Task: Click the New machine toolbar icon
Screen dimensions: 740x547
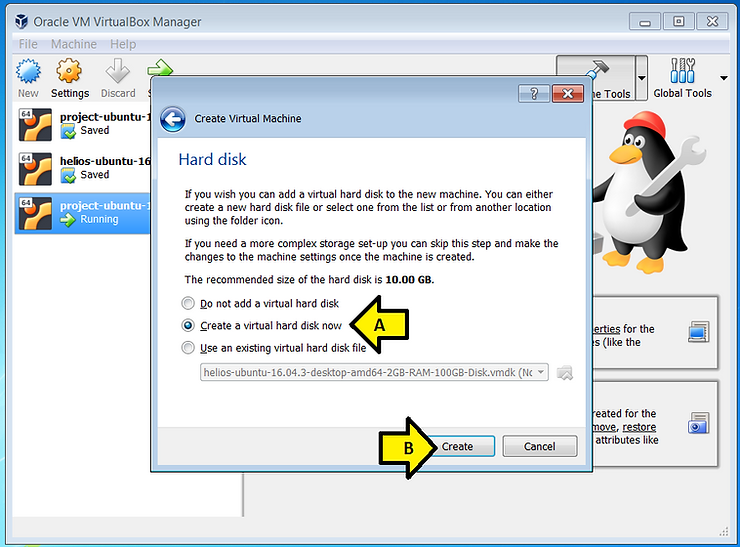Action: pyautogui.click(x=28, y=78)
